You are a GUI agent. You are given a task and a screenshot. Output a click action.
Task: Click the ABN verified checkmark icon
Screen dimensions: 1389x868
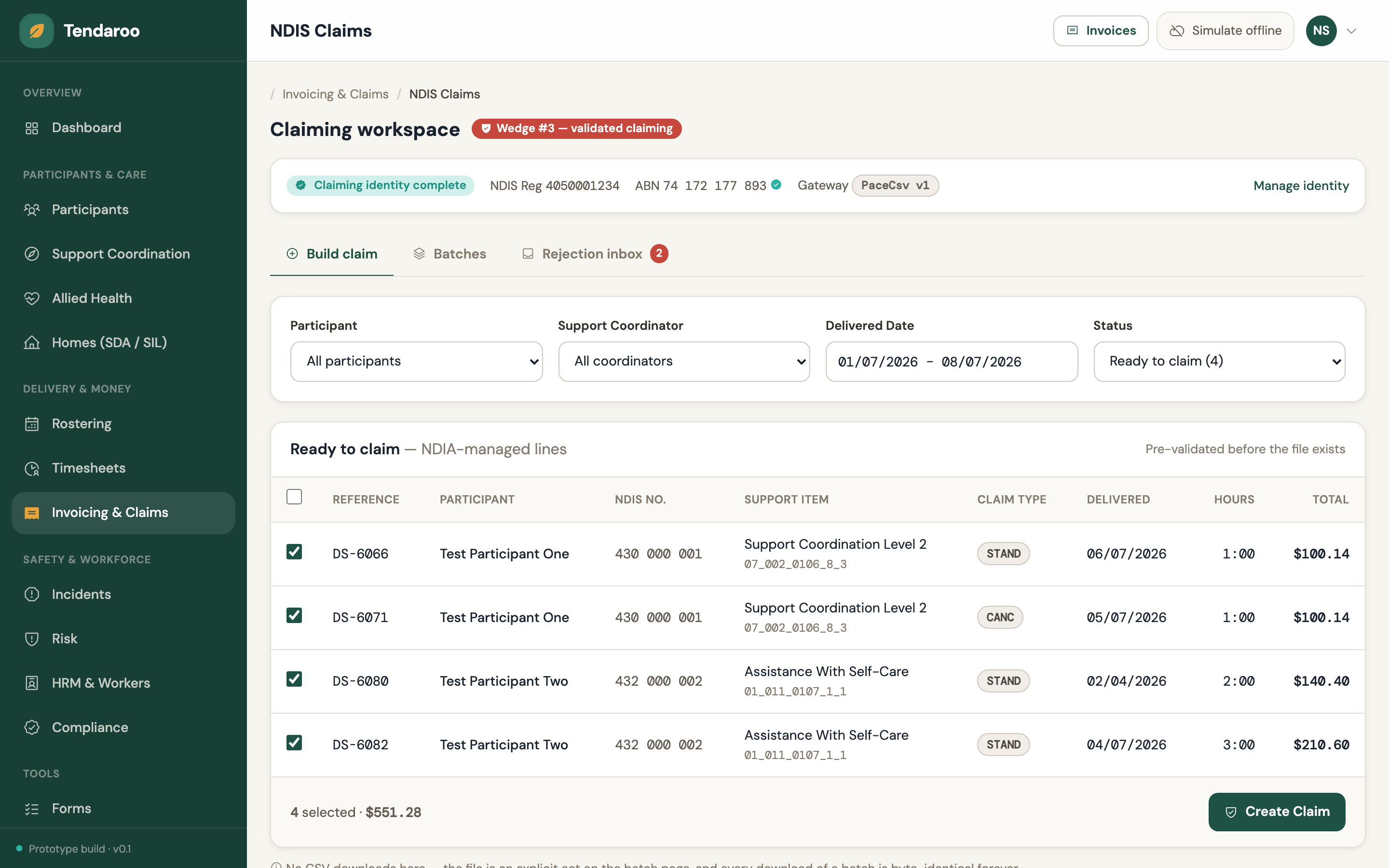click(x=776, y=185)
